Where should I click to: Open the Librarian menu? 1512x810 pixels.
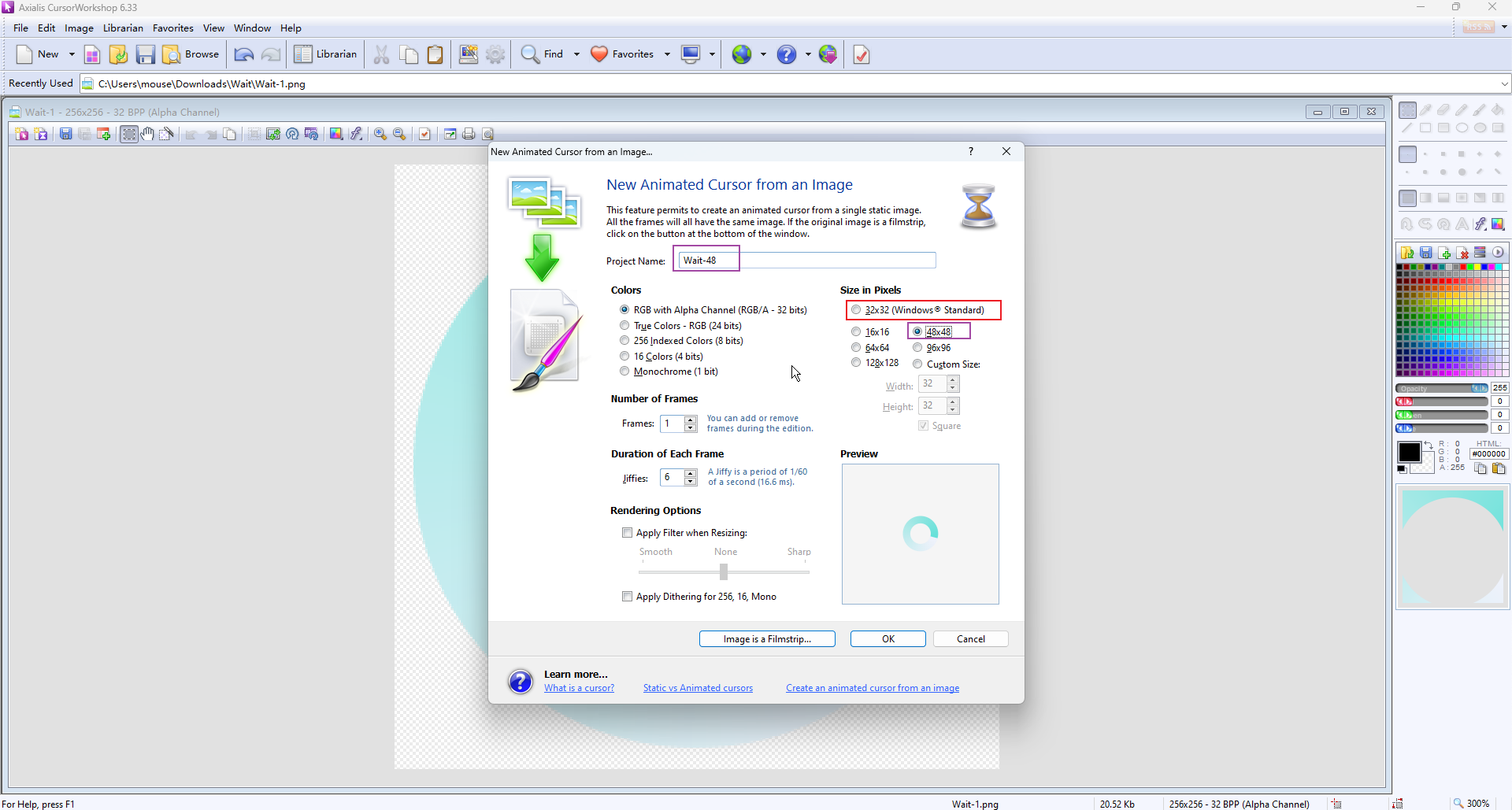(x=123, y=28)
